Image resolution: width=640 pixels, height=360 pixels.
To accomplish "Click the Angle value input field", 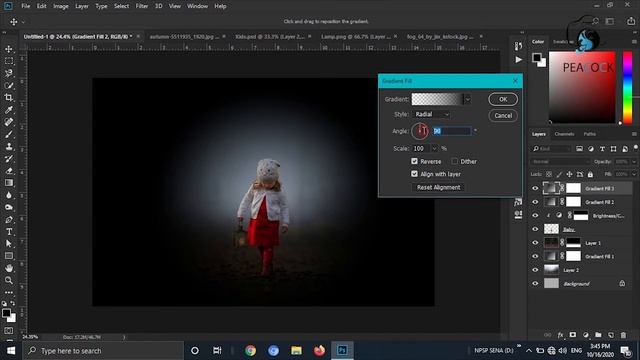I will click(x=452, y=131).
